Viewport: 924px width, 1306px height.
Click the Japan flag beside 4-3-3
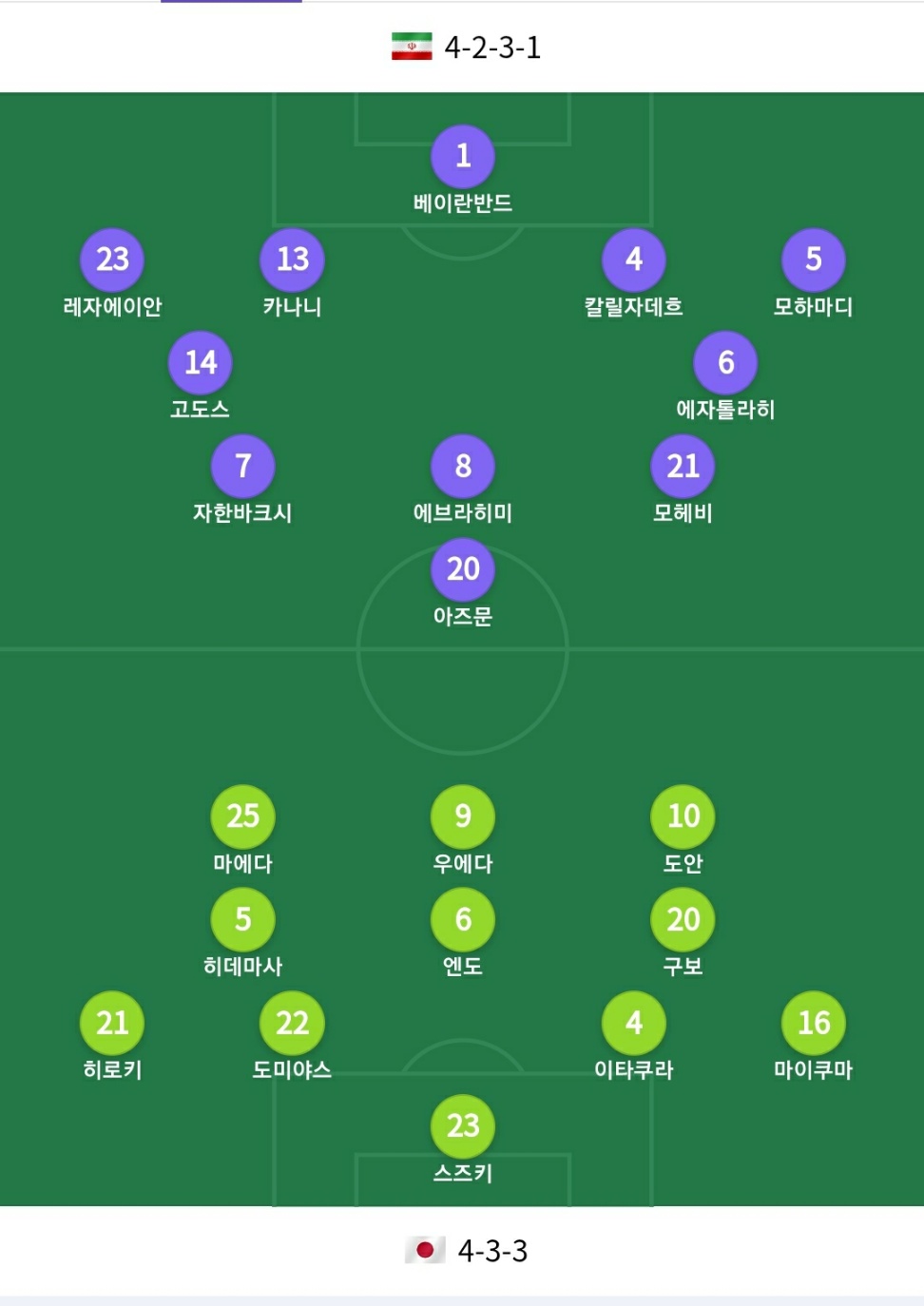coord(425,1250)
